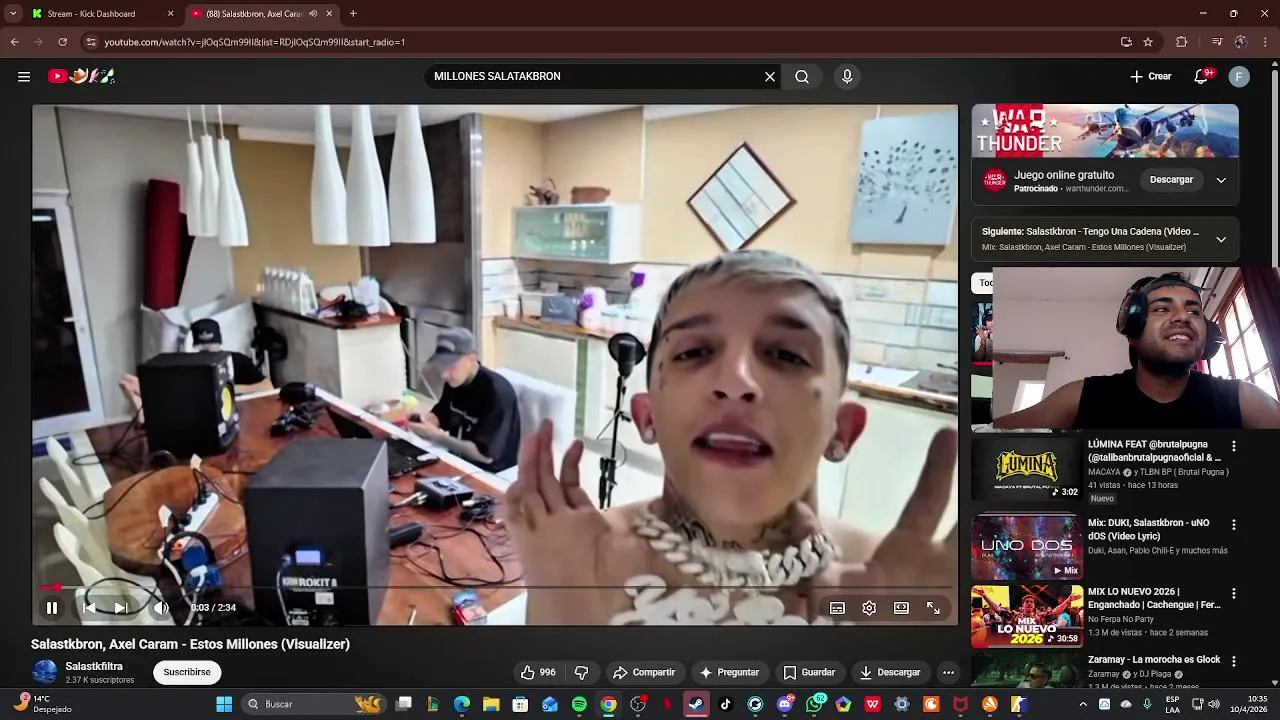Share the video using Compartir
Screen dimensions: 1280x720
644,672
